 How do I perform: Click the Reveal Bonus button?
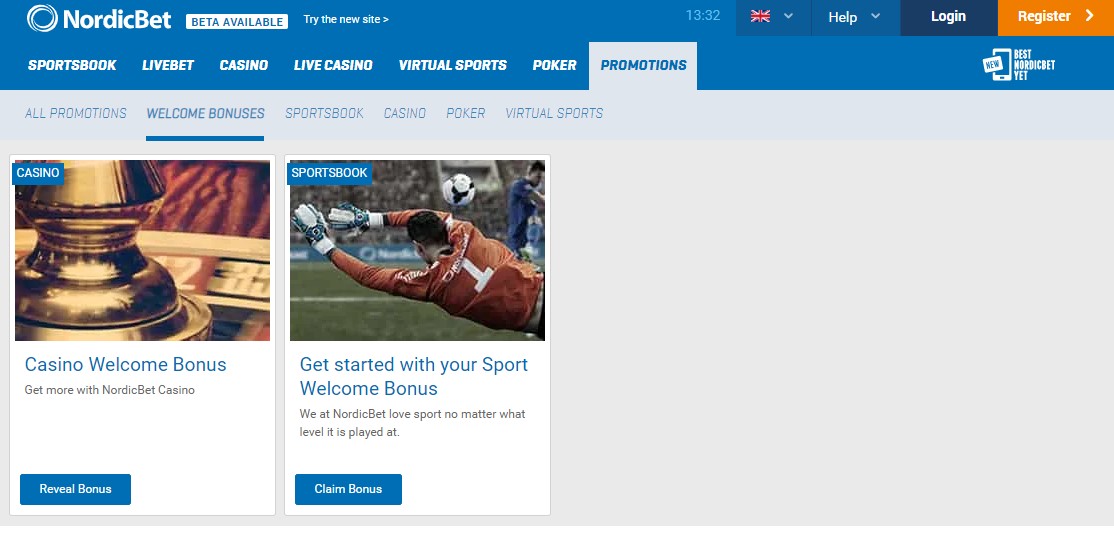75,489
